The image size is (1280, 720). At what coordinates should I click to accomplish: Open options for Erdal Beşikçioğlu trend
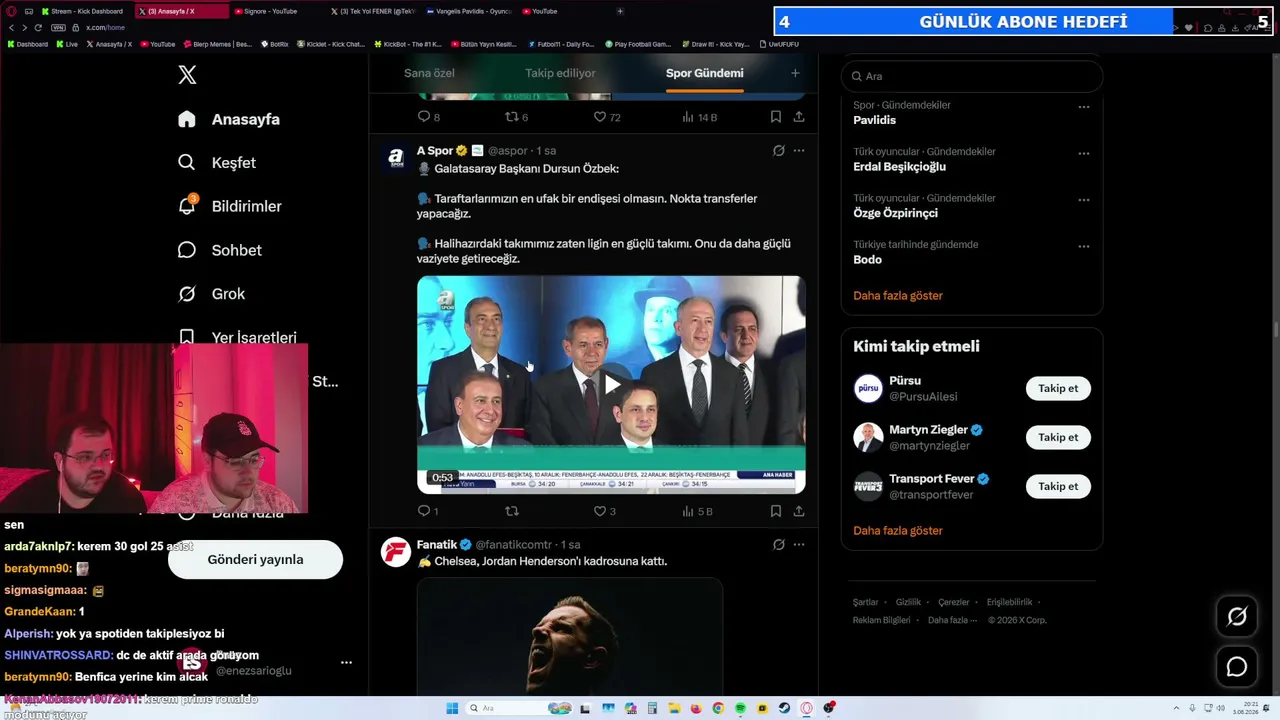click(1084, 154)
